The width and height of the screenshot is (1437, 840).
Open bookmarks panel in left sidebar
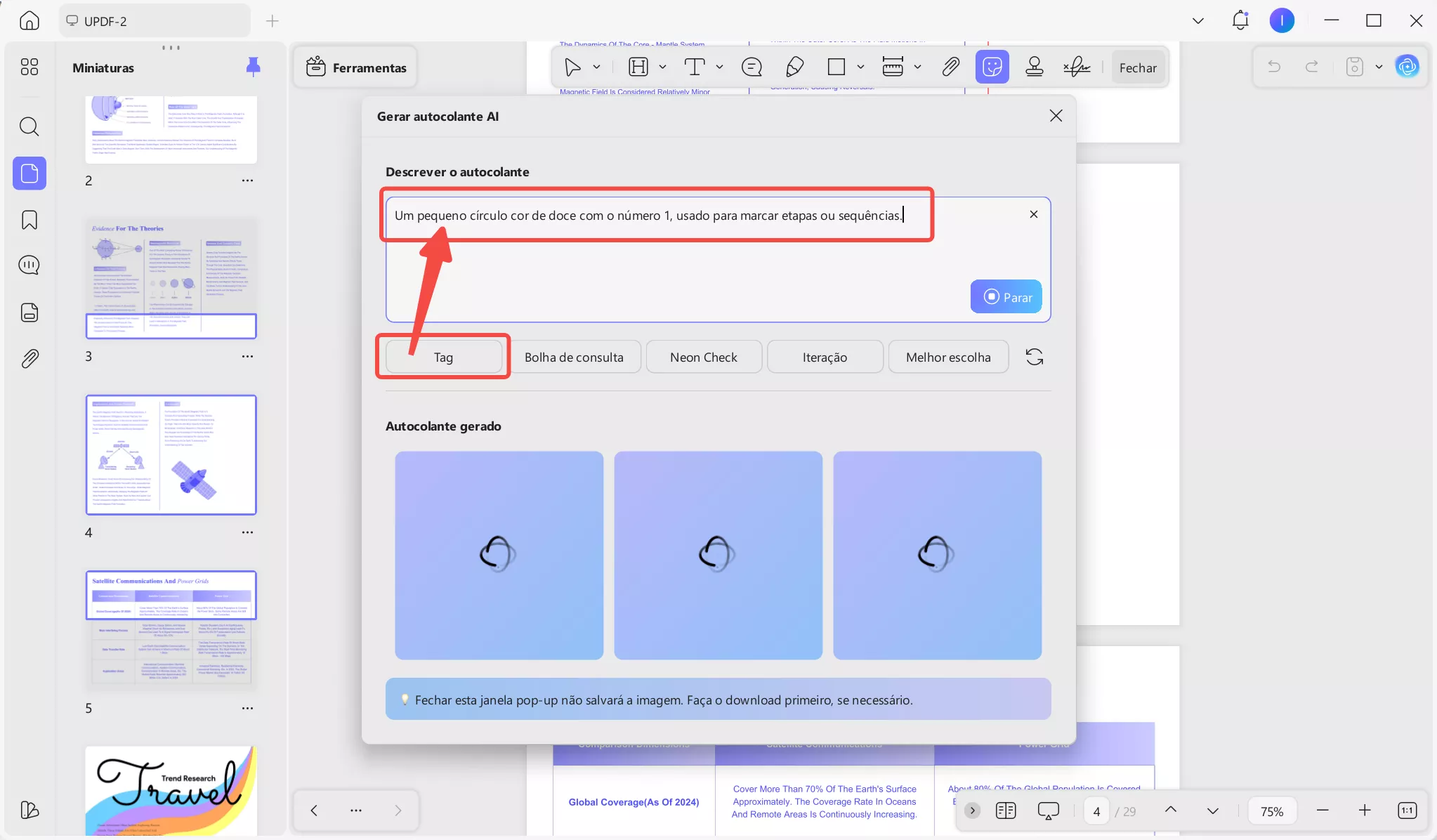[x=29, y=221]
